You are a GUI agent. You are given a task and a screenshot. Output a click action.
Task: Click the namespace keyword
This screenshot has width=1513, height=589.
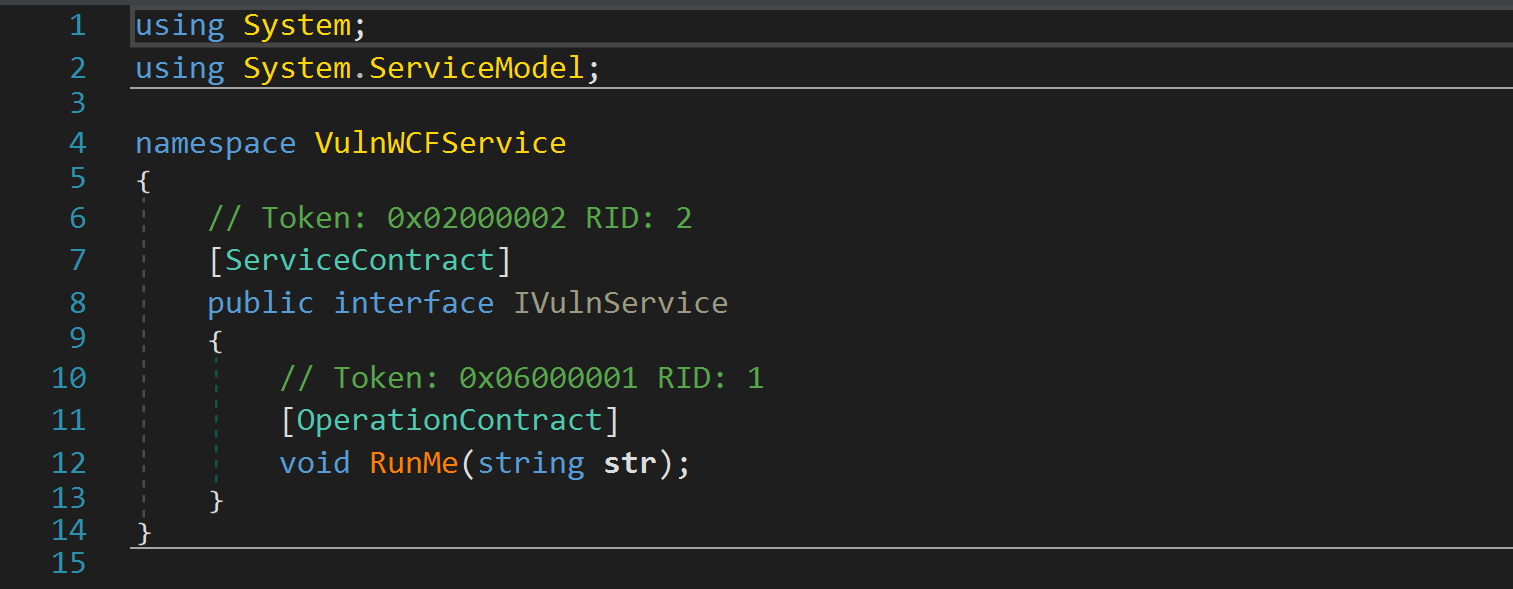click(216, 143)
